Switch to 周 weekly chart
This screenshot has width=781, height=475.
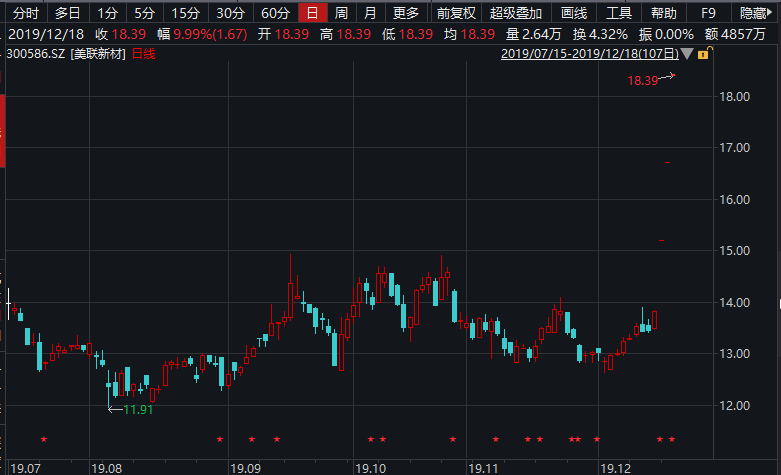click(x=341, y=13)
